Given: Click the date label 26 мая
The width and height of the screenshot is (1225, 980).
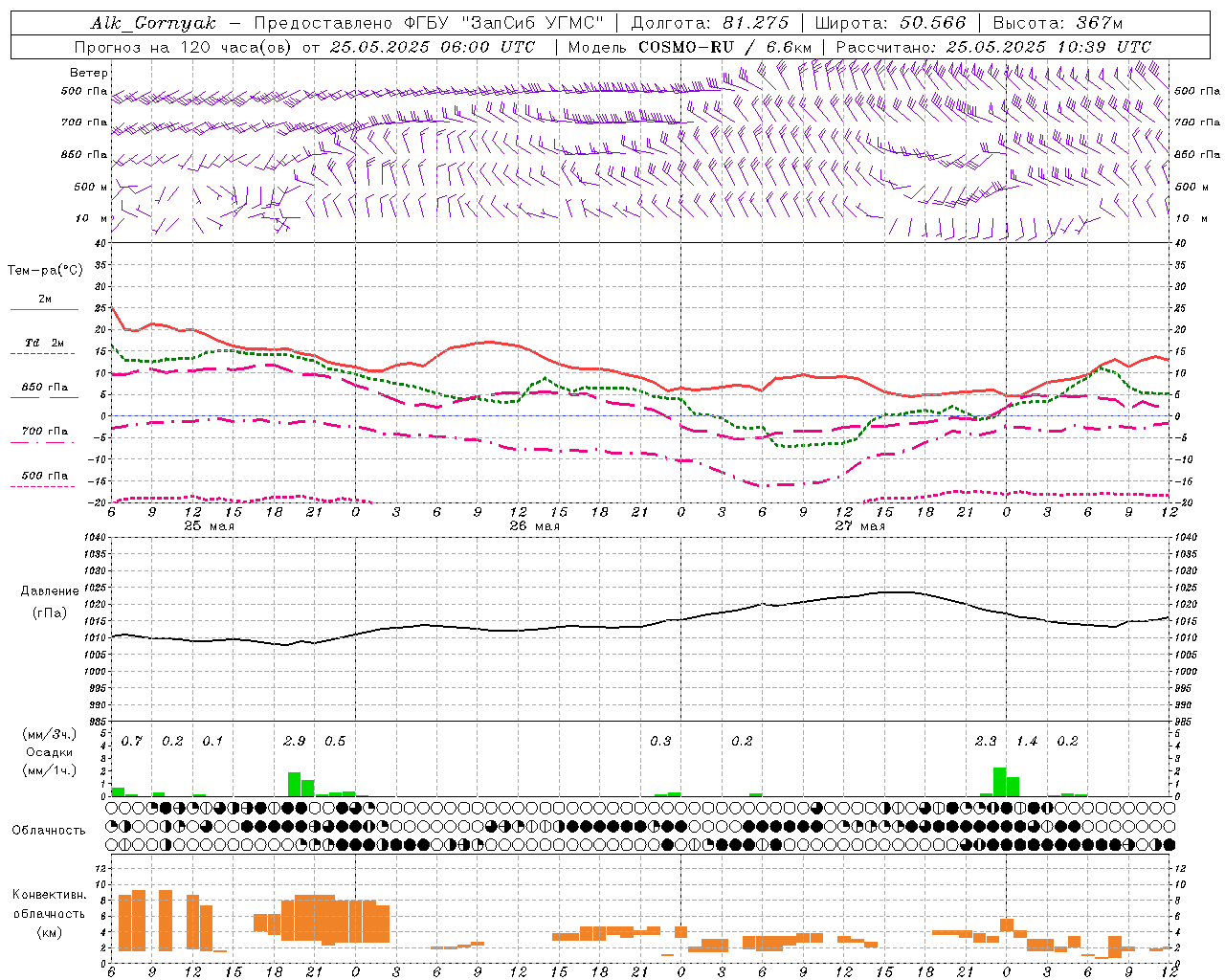Looking at the screenshot, I should click(x=534, y=526).
